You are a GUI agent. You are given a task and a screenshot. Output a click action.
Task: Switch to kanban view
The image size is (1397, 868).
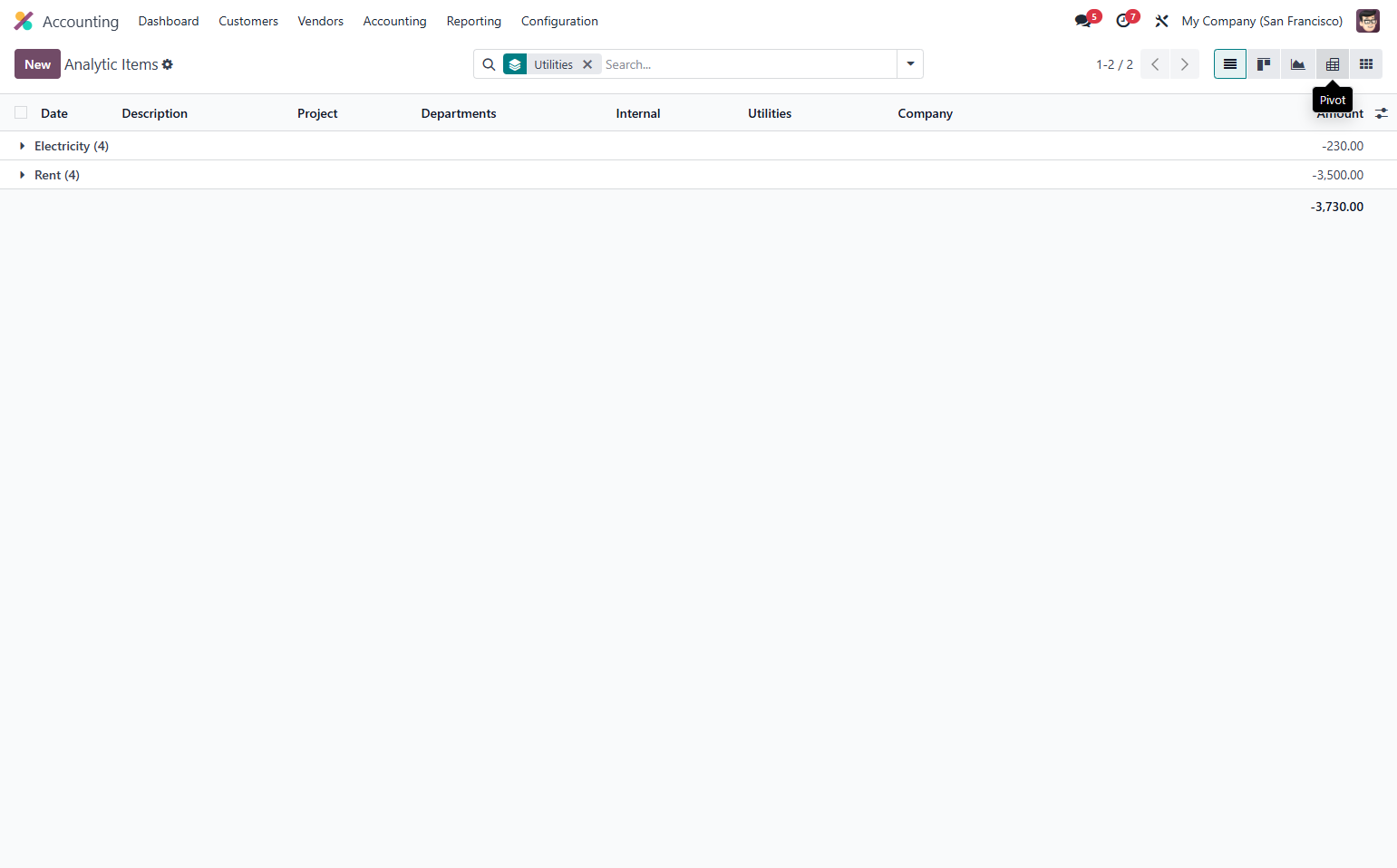point(1264,64)
